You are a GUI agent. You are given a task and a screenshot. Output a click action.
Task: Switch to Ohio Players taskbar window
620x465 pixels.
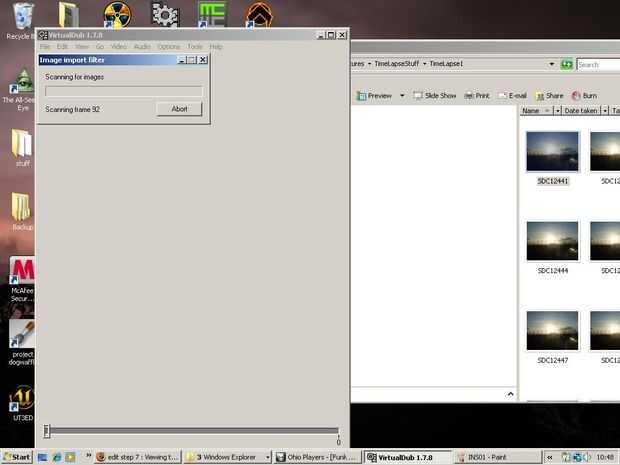click(318, 457)
